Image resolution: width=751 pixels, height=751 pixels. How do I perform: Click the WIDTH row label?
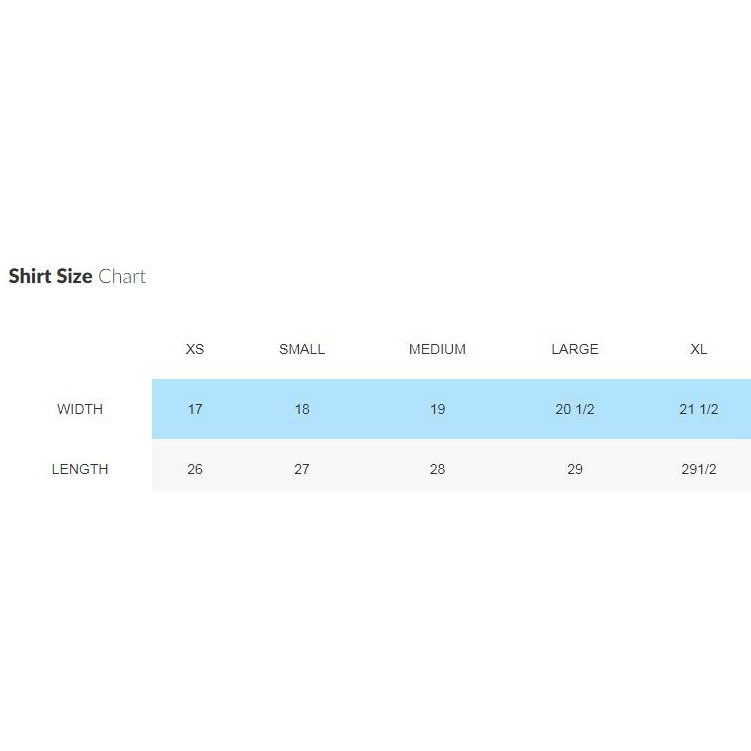coord(80,409)
